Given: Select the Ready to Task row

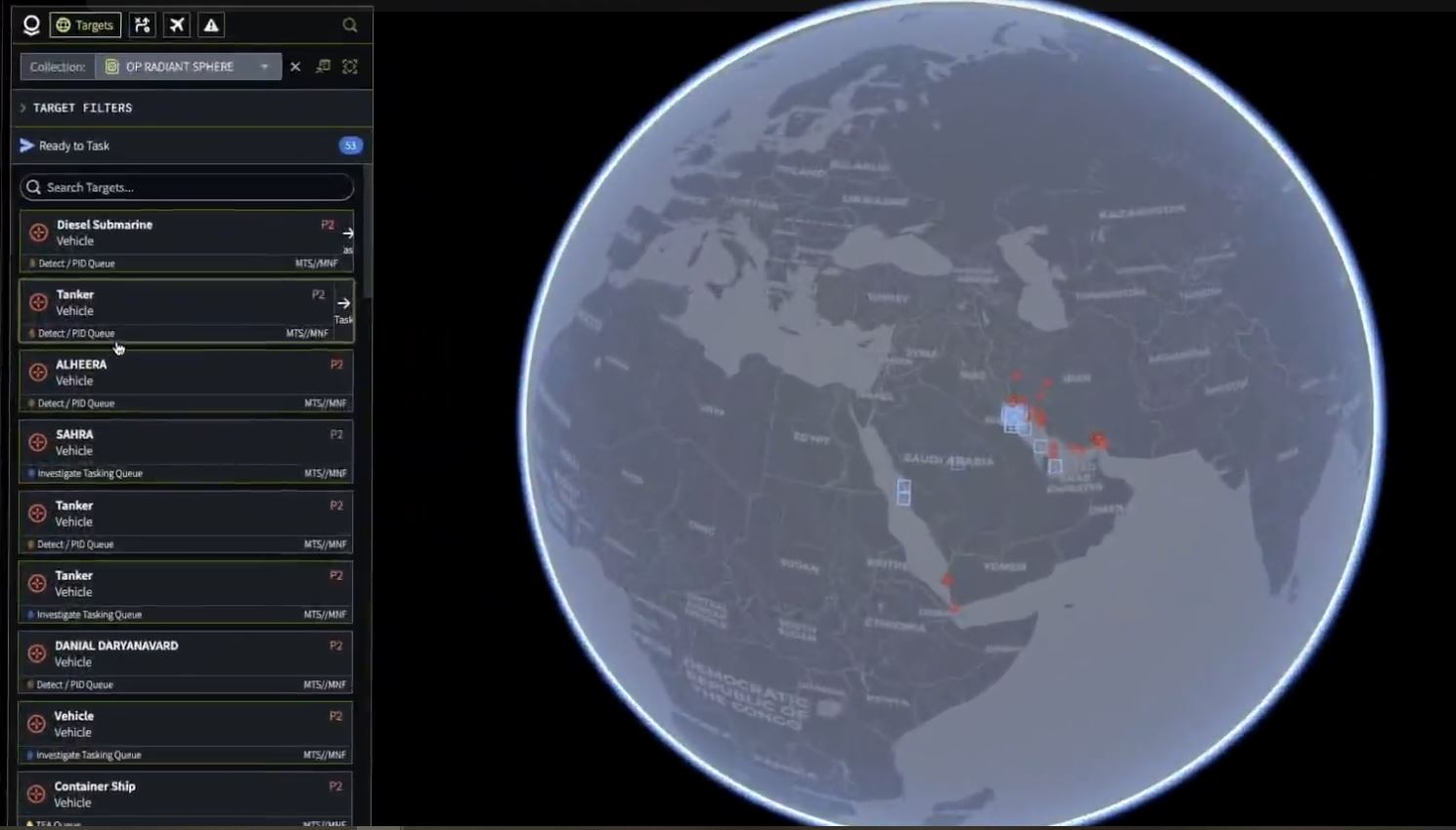Looking at the screenshot, I should (74, 146).
